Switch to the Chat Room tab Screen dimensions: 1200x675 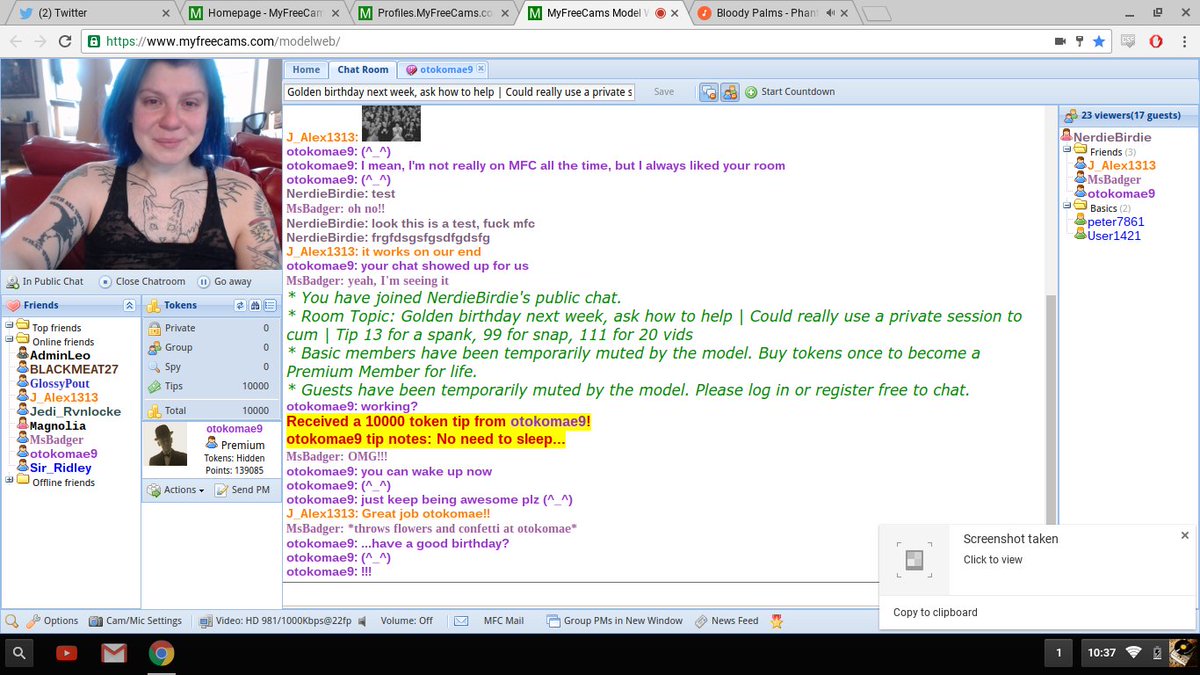pos(362,69)
